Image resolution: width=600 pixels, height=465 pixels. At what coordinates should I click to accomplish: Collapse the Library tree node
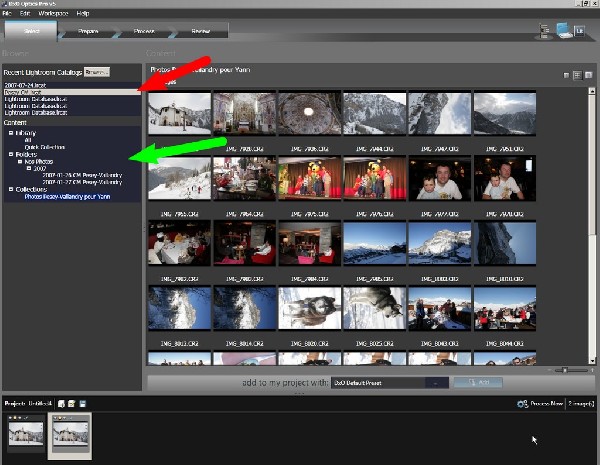[11, 133]
